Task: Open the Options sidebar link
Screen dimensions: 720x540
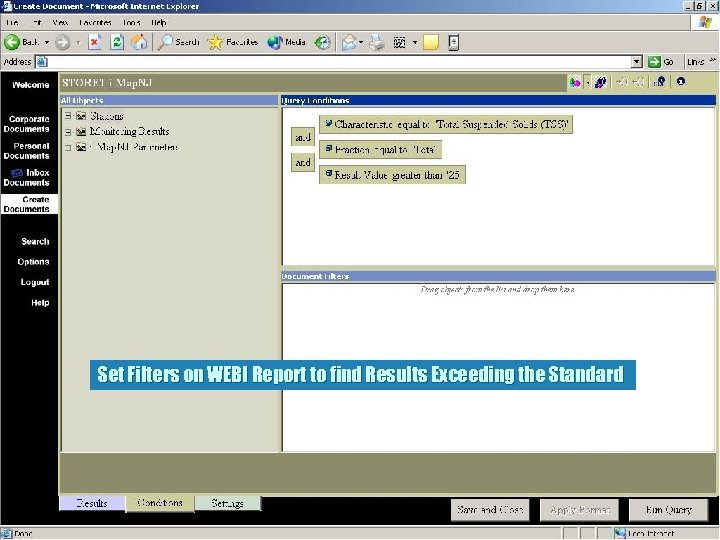Action: coord(33,262)
